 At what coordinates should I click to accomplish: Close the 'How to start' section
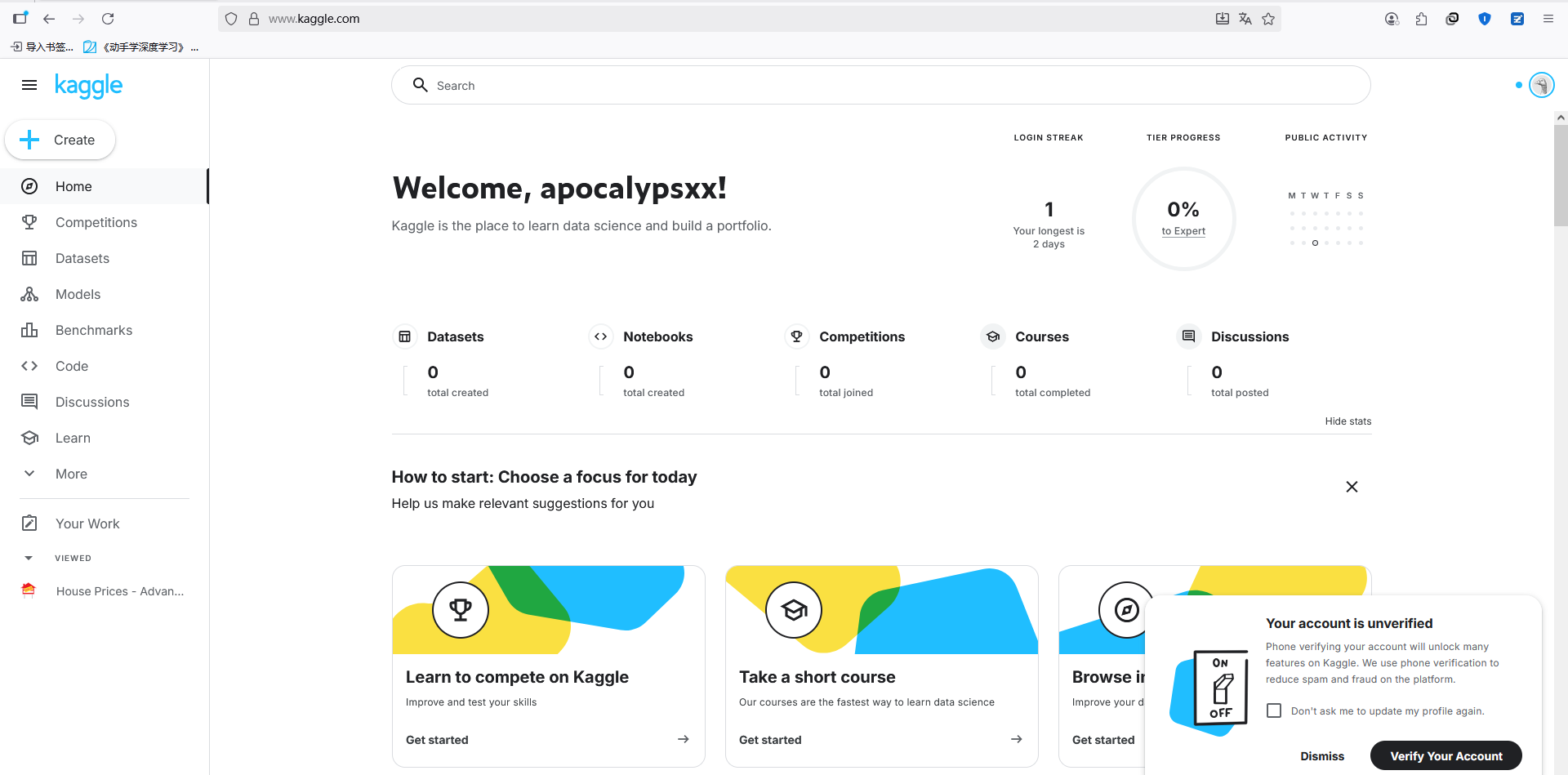pos(1352,487)
